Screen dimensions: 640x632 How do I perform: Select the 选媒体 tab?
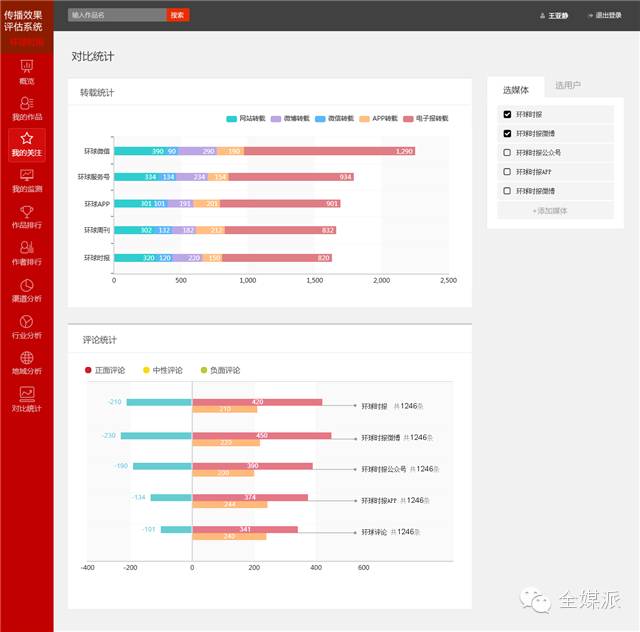pos(516,89)
